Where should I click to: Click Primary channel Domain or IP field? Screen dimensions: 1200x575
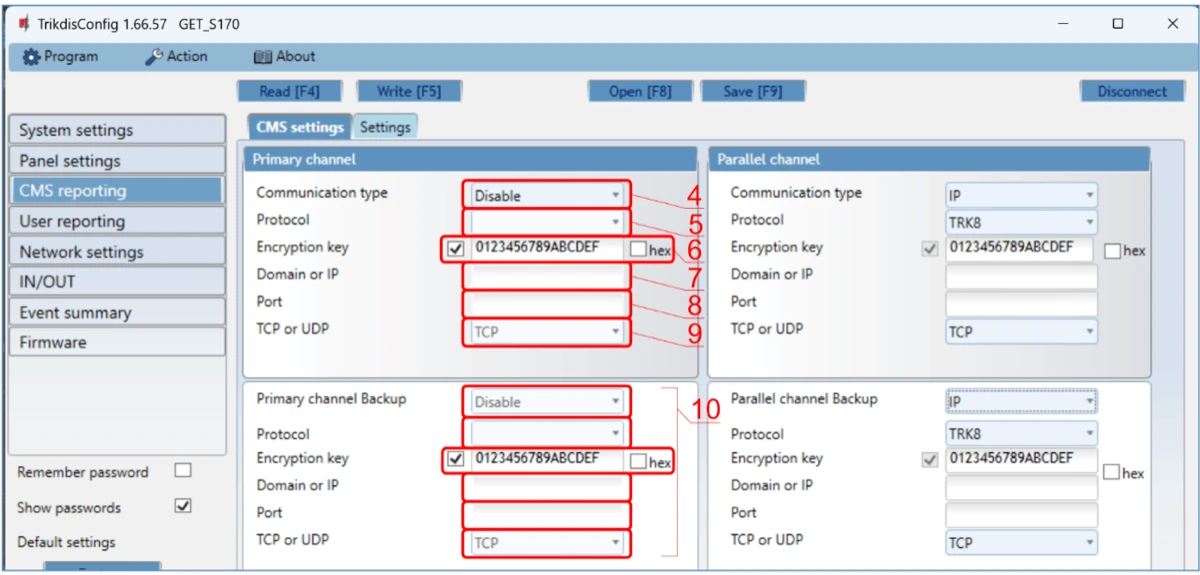pos(547,275)
